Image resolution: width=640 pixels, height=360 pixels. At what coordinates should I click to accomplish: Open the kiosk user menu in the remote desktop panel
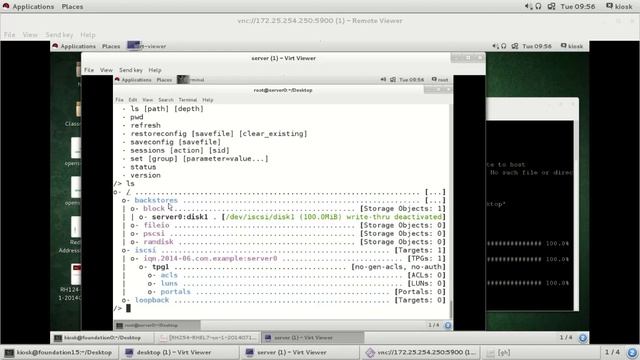572,46
